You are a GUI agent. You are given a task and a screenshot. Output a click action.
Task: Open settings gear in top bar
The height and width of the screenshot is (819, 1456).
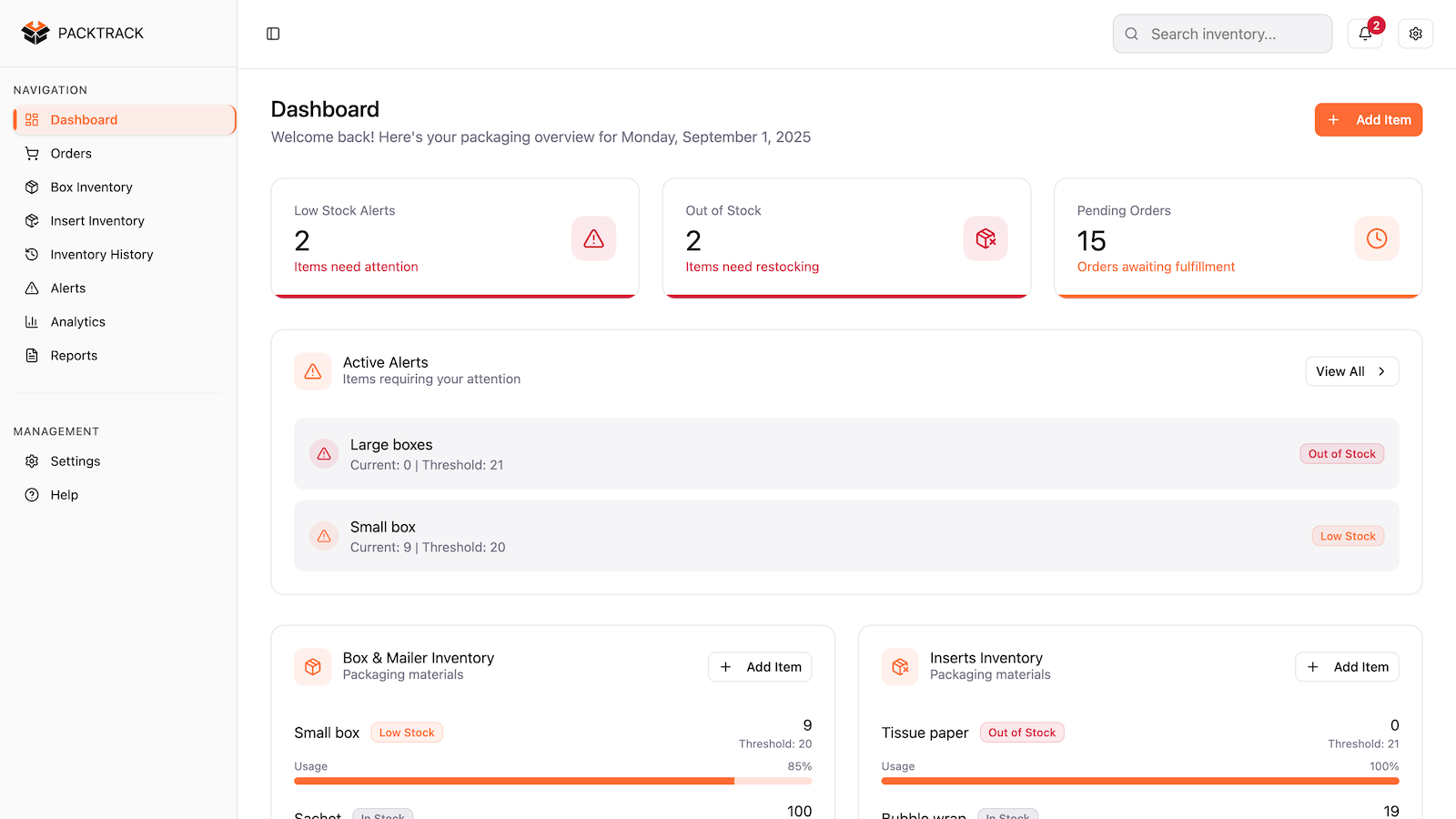pyautogui.click(x=1416, y=34)
